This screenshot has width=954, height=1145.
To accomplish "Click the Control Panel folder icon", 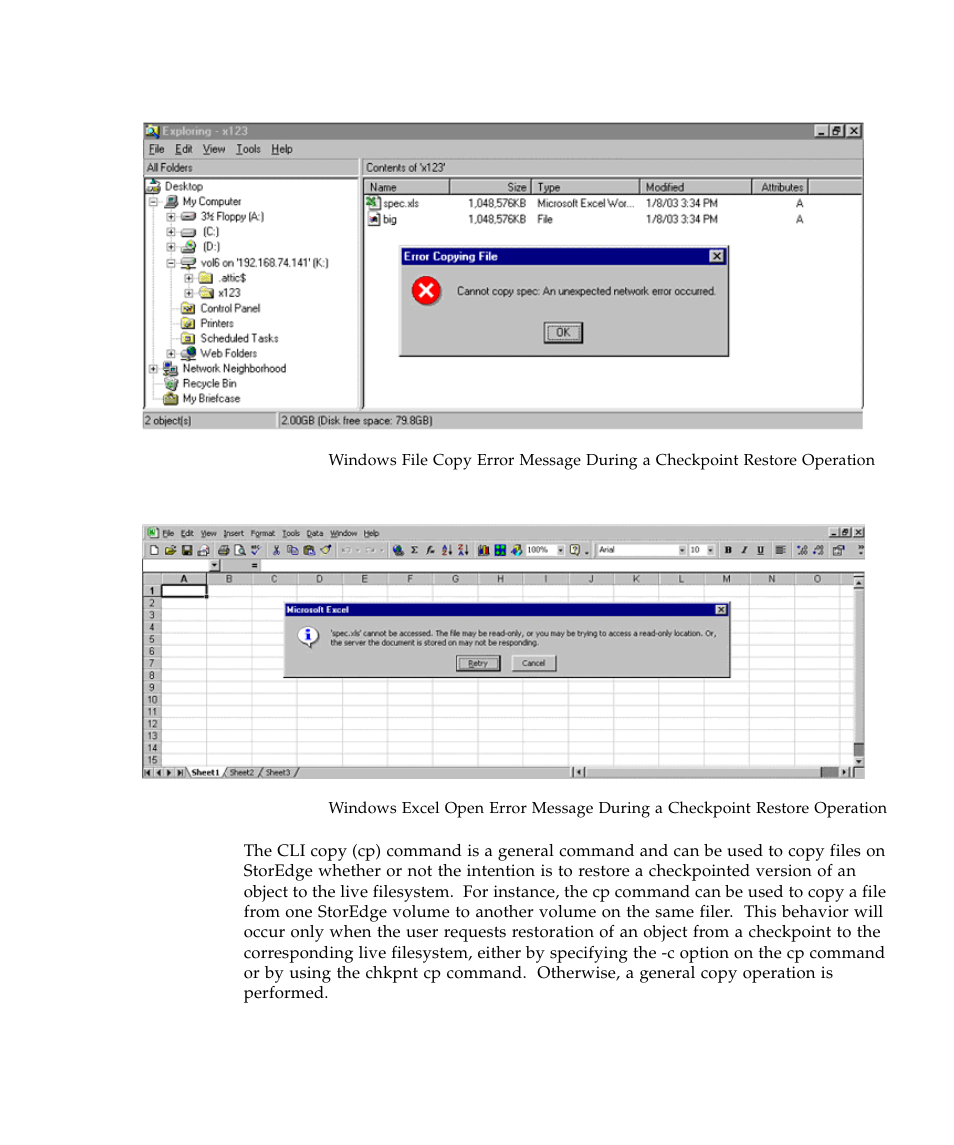I will [x=188, y=308].
